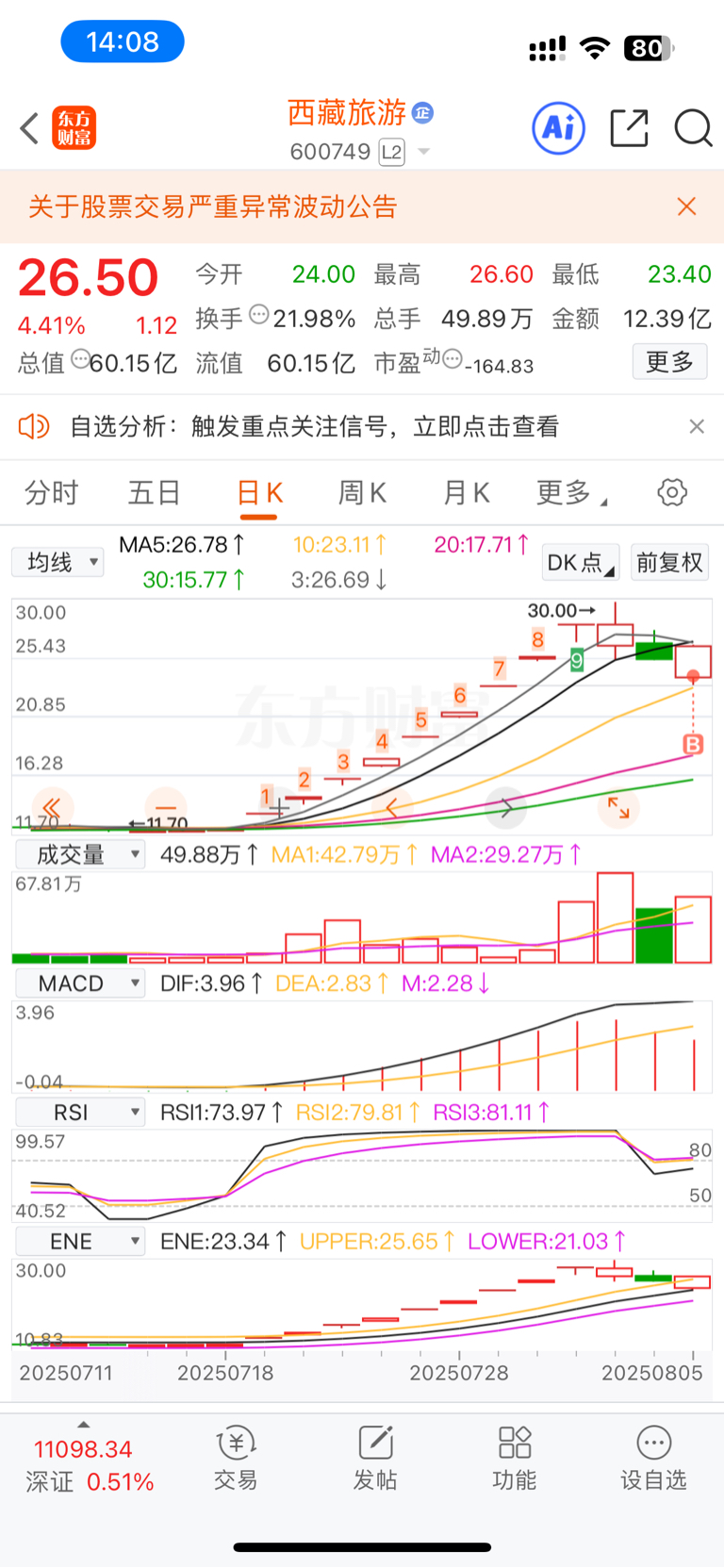Open 自选分析 signal message
The height and width of the screenshot is (1568, 724).
click(x=314, y=427)
